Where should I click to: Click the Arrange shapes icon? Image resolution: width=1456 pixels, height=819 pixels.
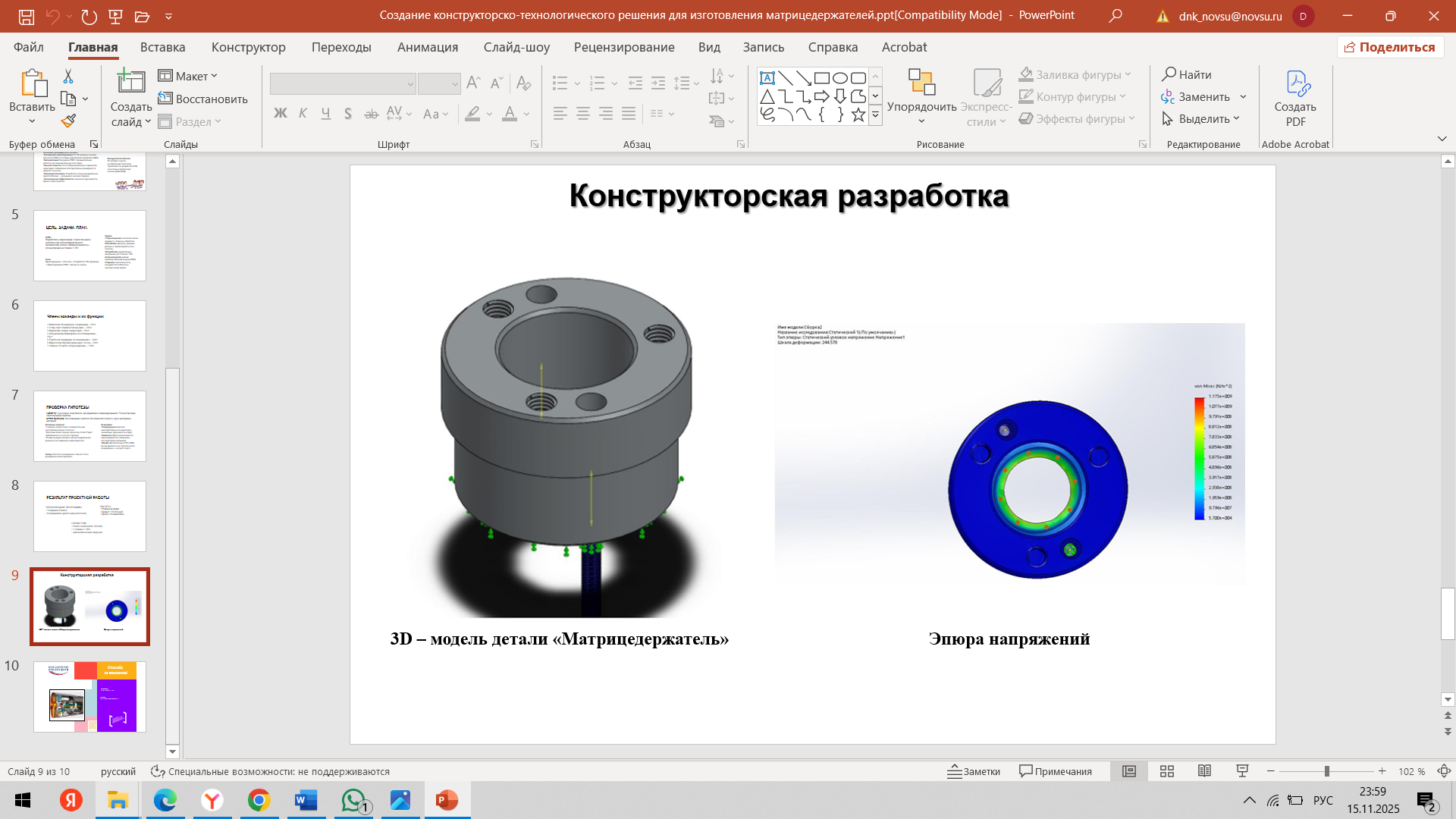point(921,84)
